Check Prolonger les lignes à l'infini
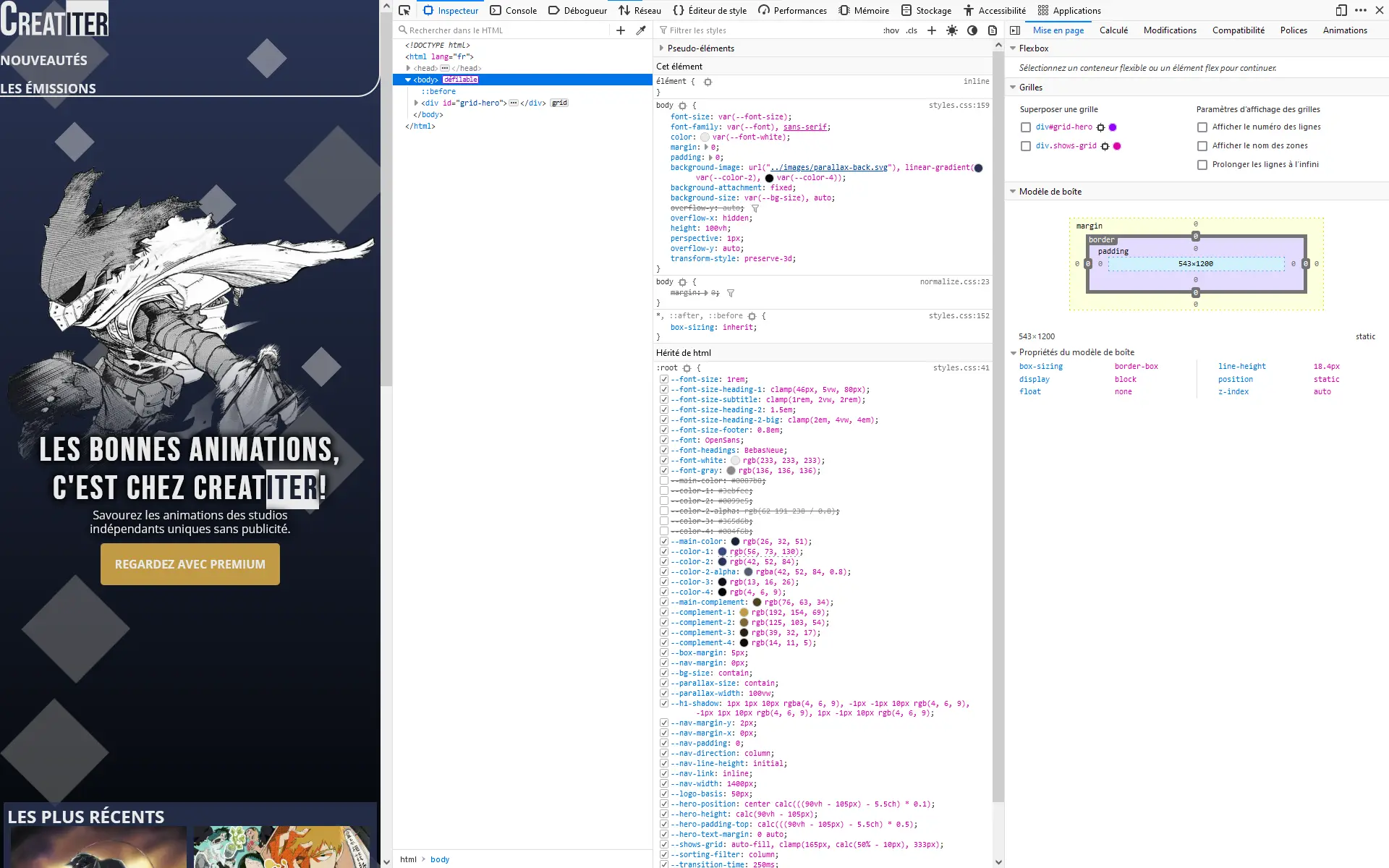This screenshot has height=868, width=1389. 1202,165
